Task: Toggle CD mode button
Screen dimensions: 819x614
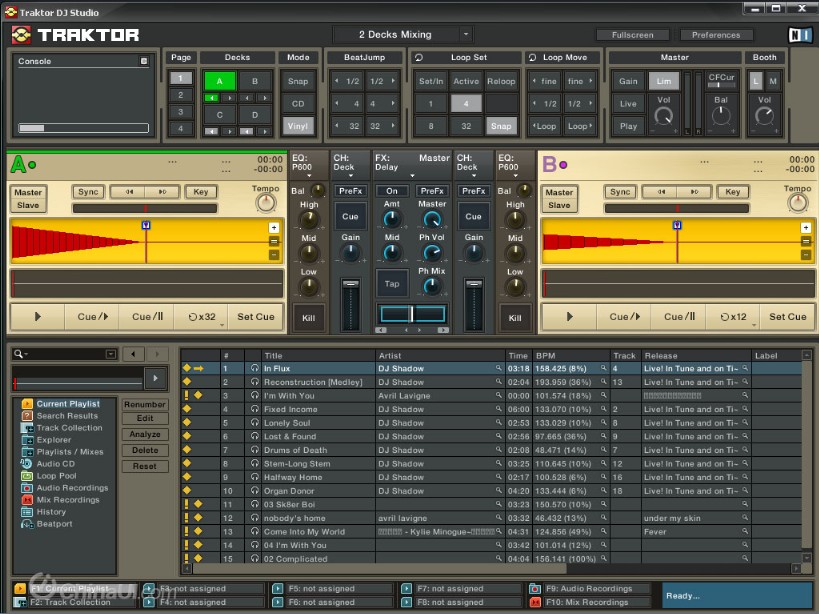Action: (x=298, y=103)
